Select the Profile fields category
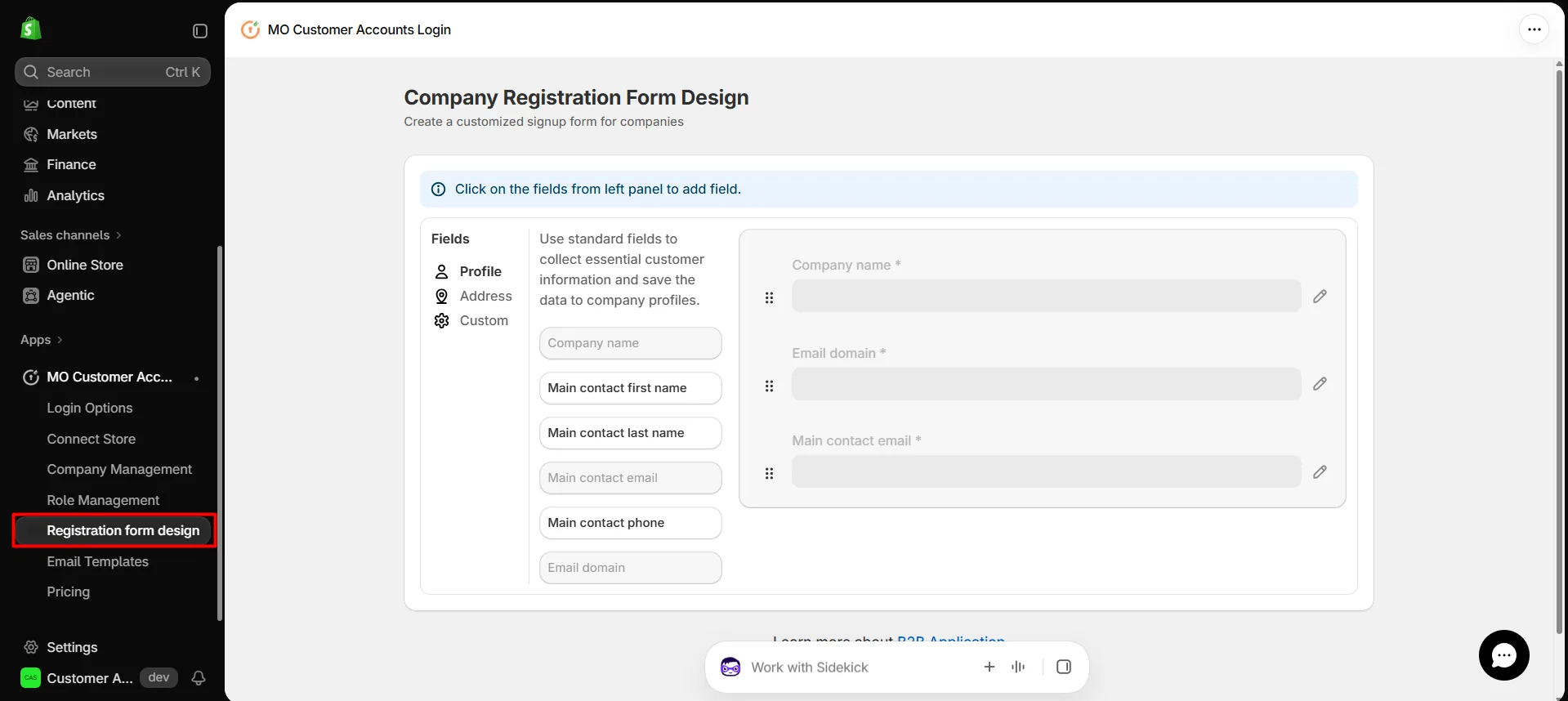1568x701 pixels. pyautogui.click(x=468, y=271)
